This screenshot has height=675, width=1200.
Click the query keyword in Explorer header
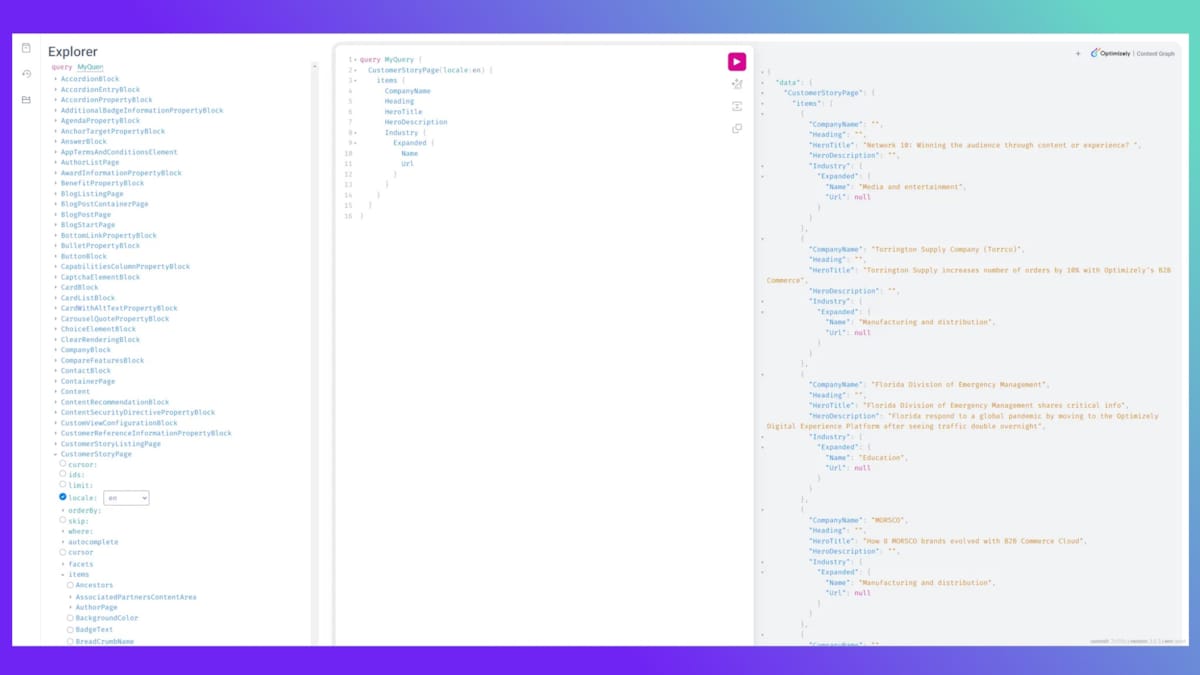[x=62, y=67]
